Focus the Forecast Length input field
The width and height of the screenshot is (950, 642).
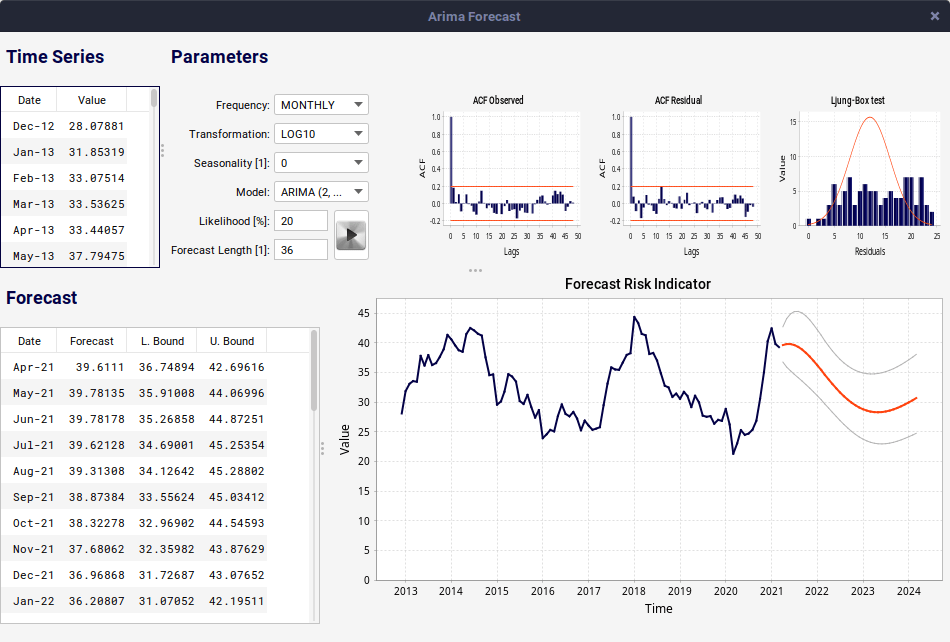tap(301, 250)
